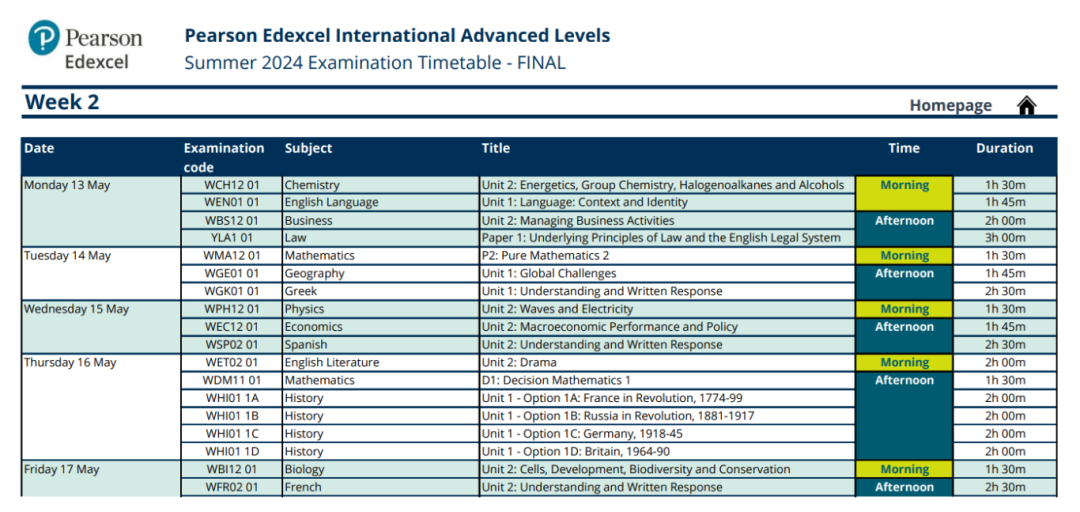Click title 'Unit 1 - Option 1A: France in Revolution'
1080x512 pixels.
pyautogui.click(x=612, y=398)
